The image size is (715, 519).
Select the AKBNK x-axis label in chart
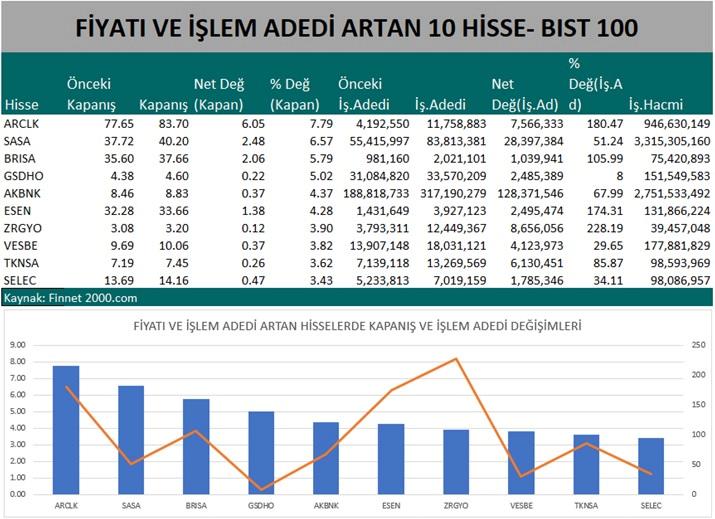326,506
